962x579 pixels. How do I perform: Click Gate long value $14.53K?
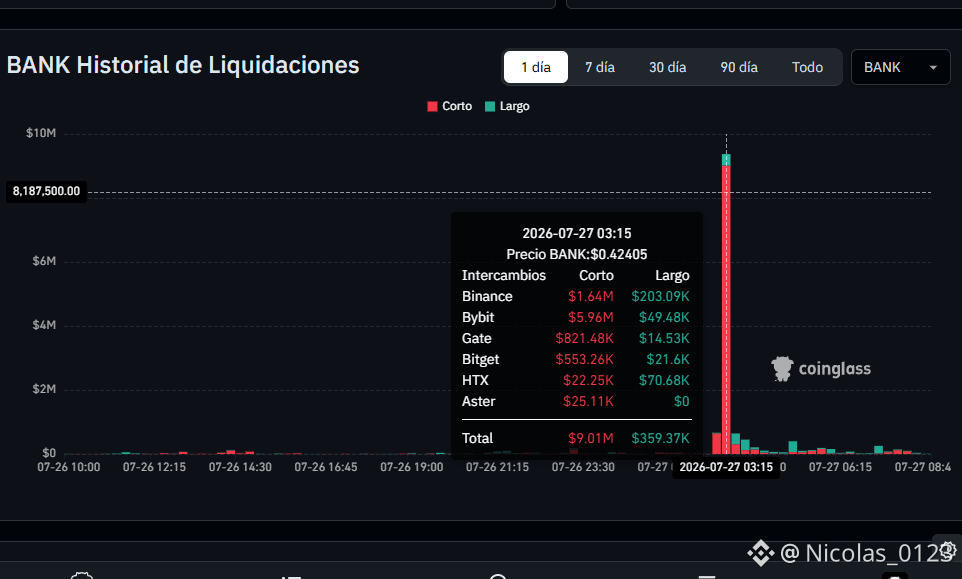(x=664, y=338)
